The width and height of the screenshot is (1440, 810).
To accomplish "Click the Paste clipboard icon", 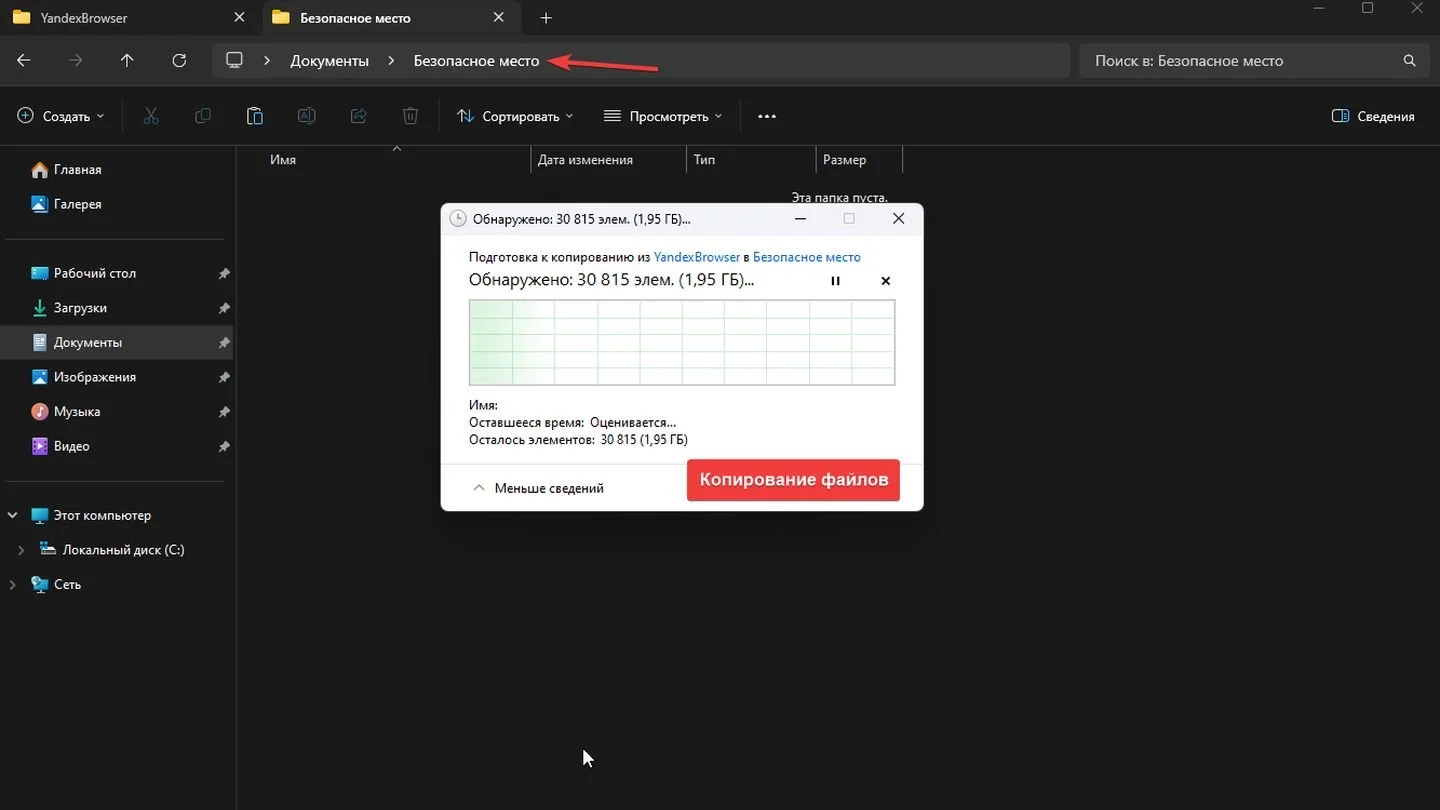I will pos(254,116).
